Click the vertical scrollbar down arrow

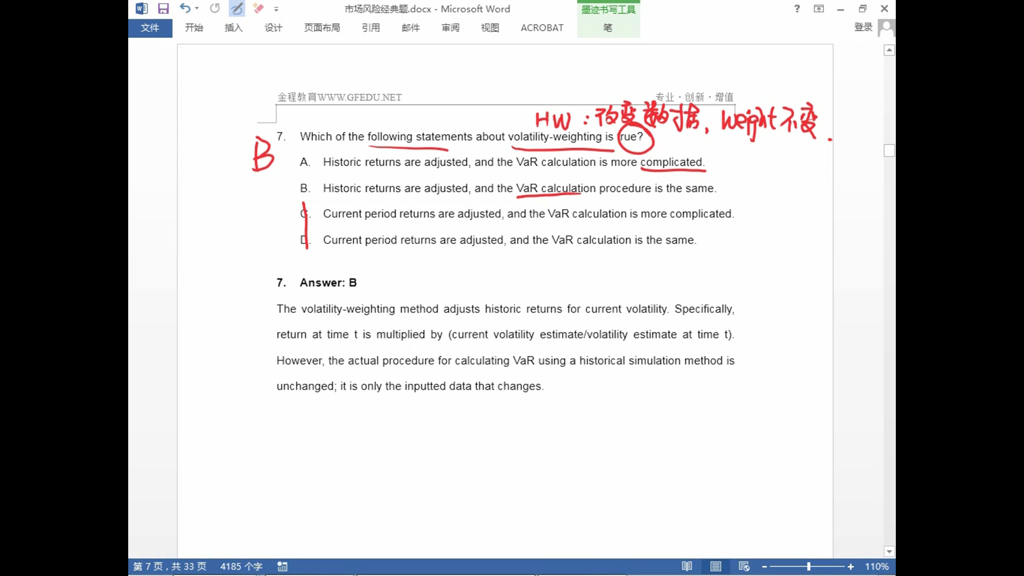[889, 552]
